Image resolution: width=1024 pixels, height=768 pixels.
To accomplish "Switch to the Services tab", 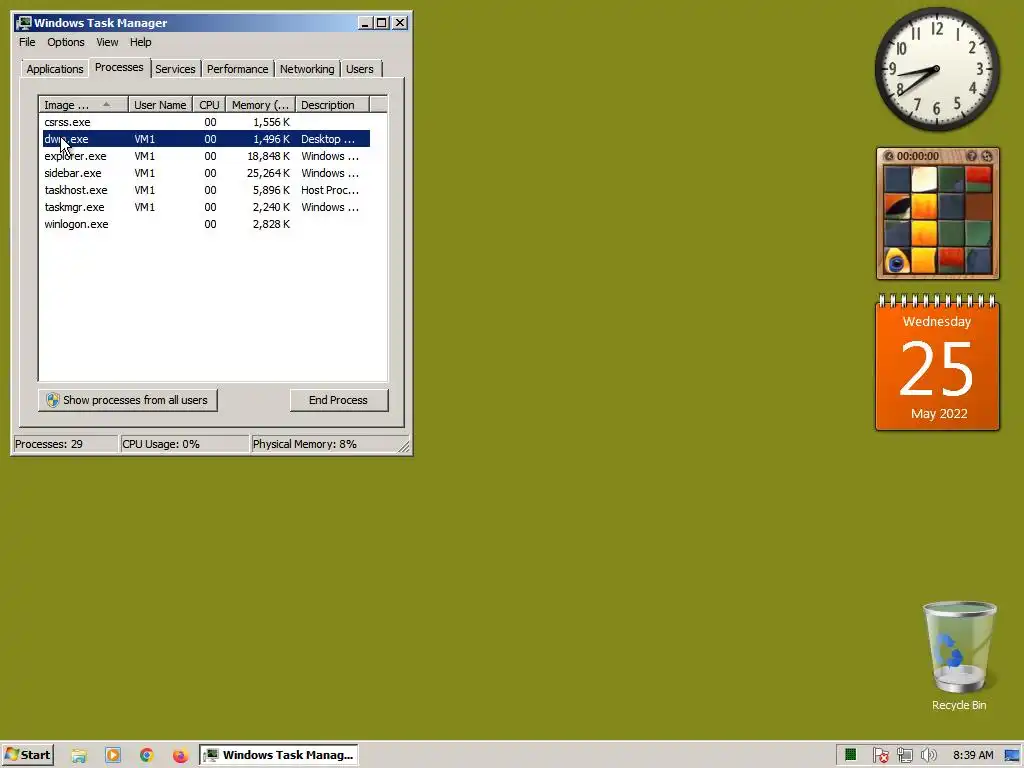I will point(175,69).
